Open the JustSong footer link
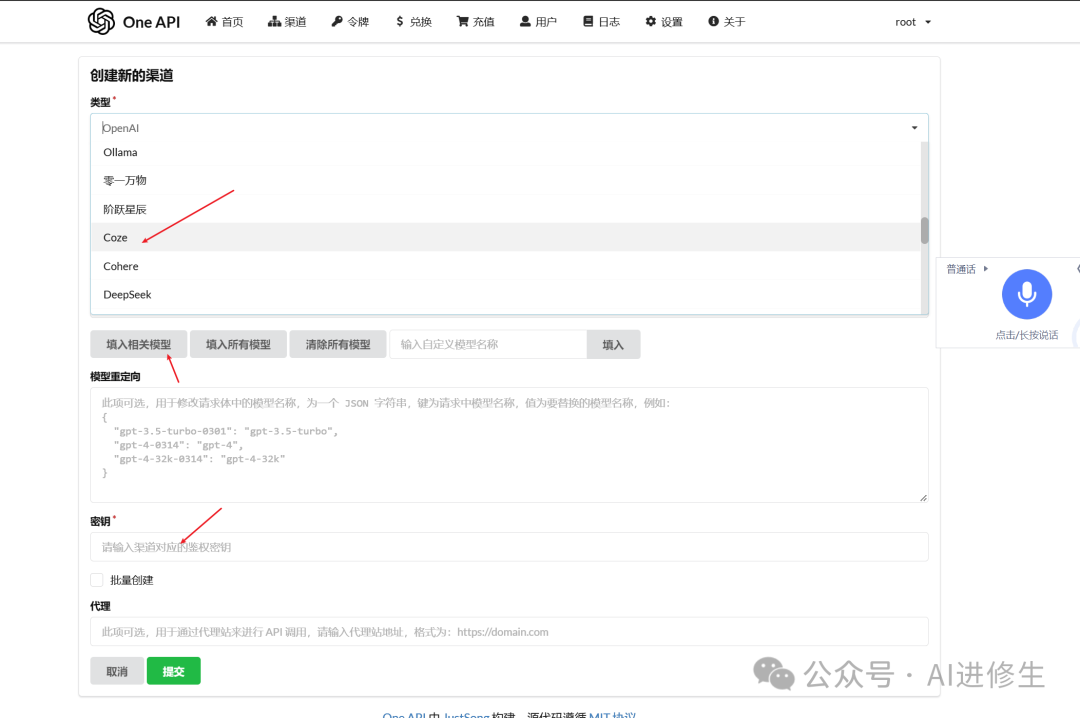1080x718 pixels. click(x=466, y=715)
